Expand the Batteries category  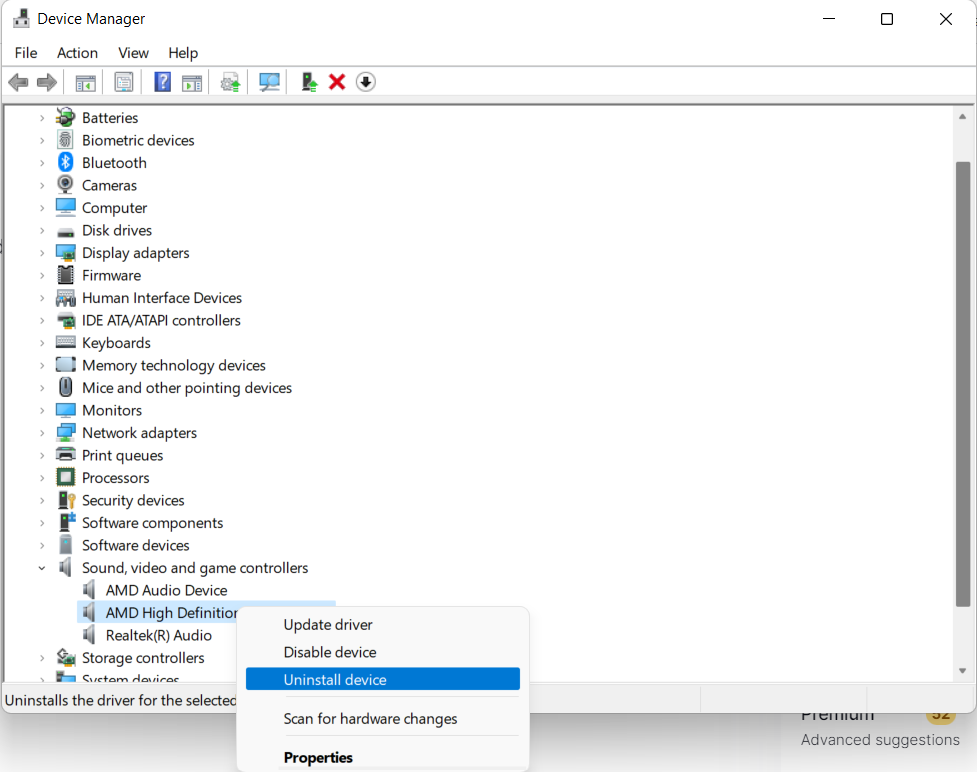(42, 118)
